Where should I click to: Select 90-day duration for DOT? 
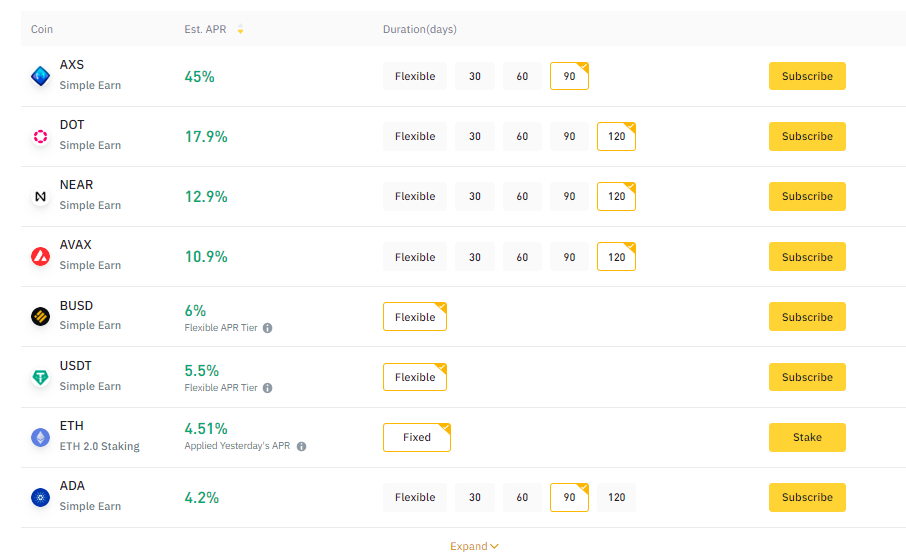coord(569,136)
